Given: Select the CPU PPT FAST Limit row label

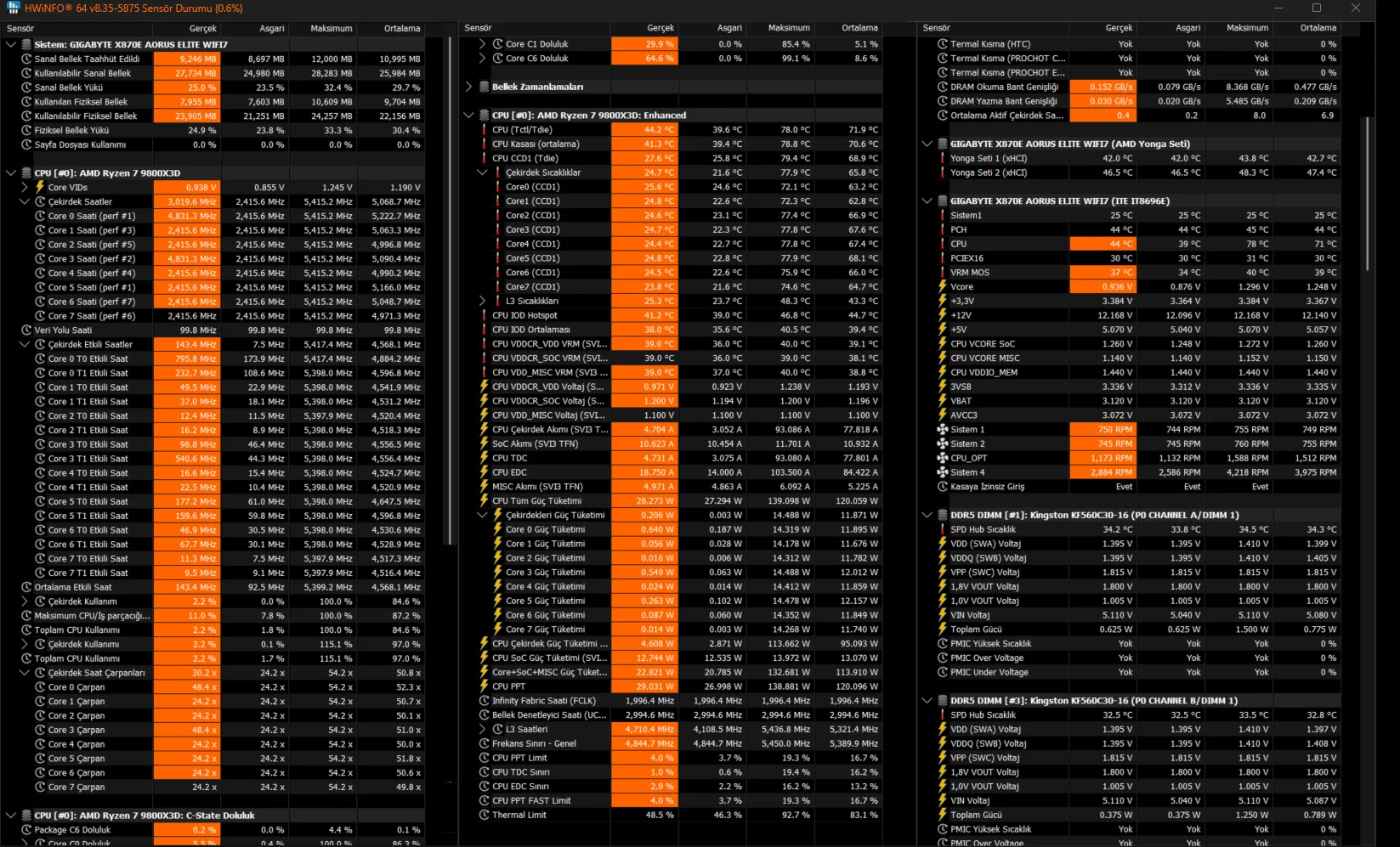Looking at the screenshot, I should 531,801.
